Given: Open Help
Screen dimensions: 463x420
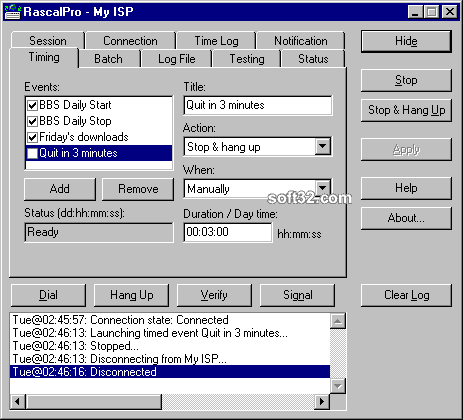Looking at the screenshot, I should point(406,188).
